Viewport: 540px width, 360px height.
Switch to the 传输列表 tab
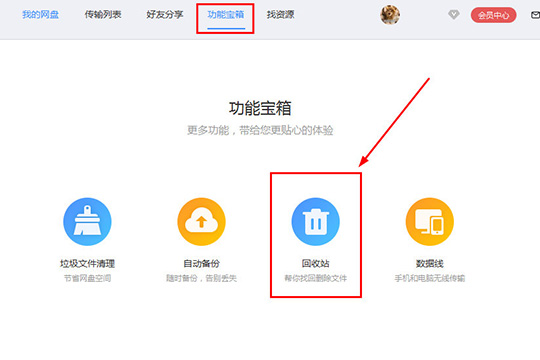(103, 14)
